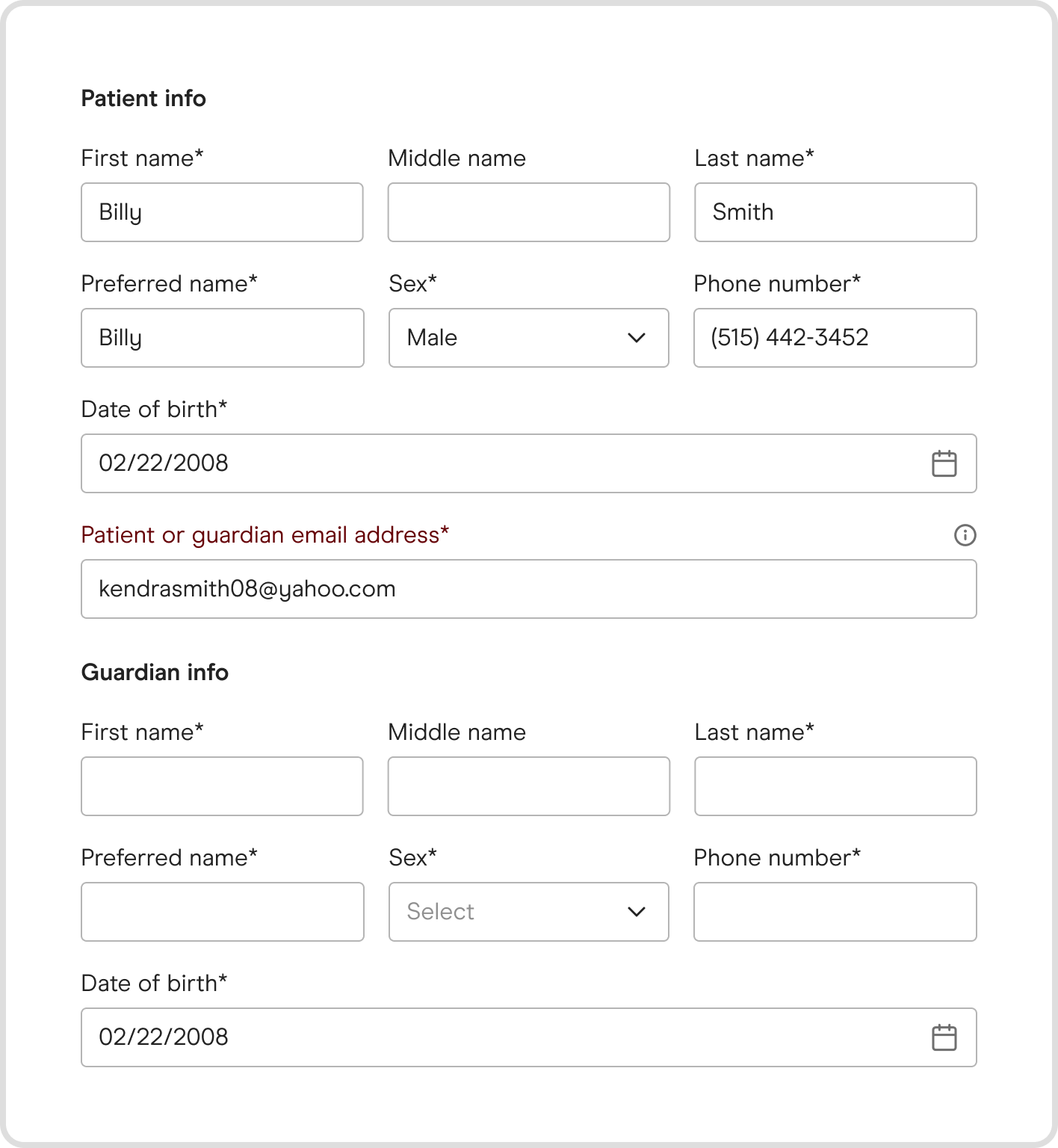Viewport: 1058px width, 1148px height.
Task: Click the patient First name field containing Billy
Action: (222, 212)
